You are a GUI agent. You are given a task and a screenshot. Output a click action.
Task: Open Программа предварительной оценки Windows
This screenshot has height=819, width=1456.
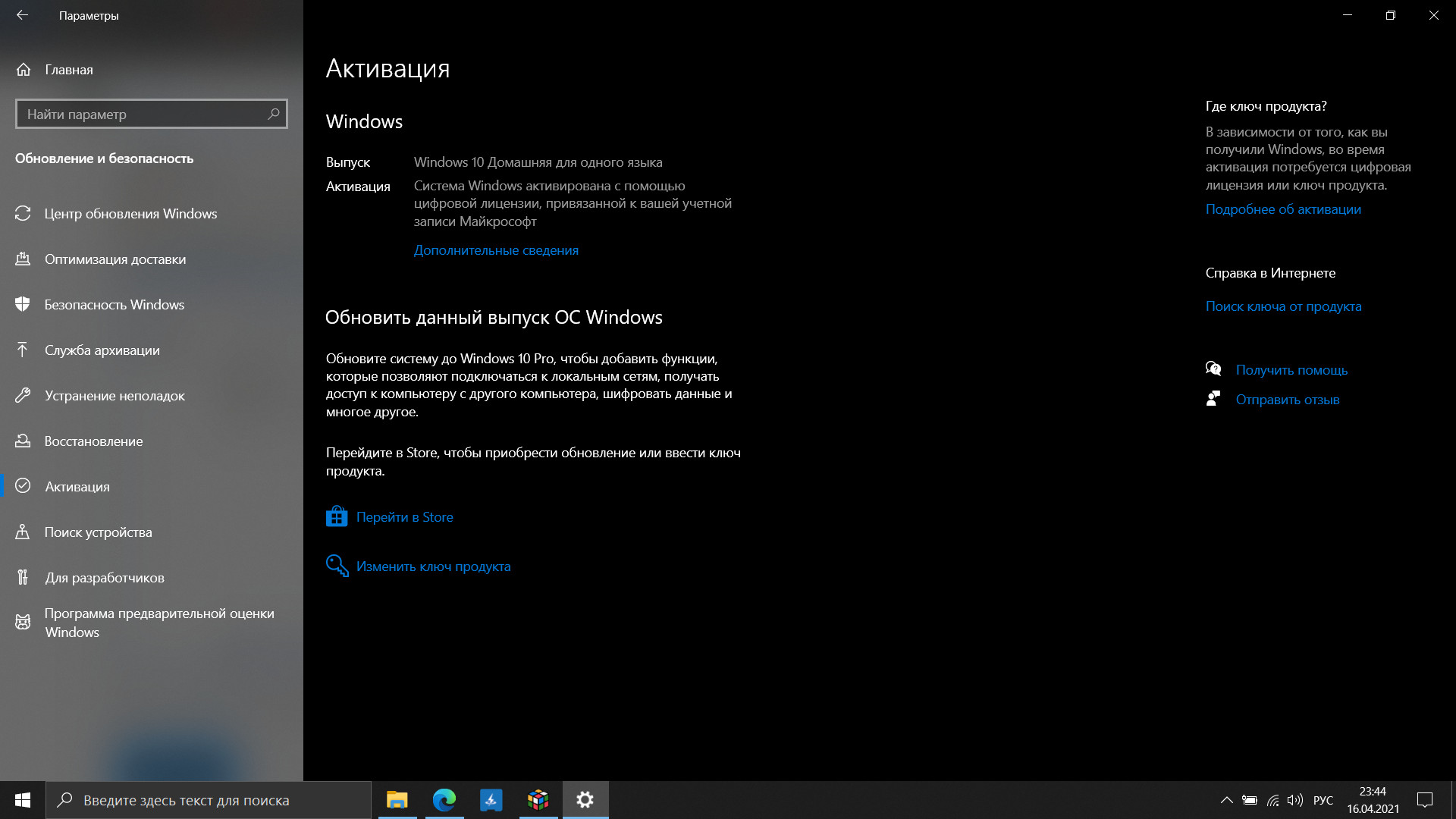click(152, 623)
